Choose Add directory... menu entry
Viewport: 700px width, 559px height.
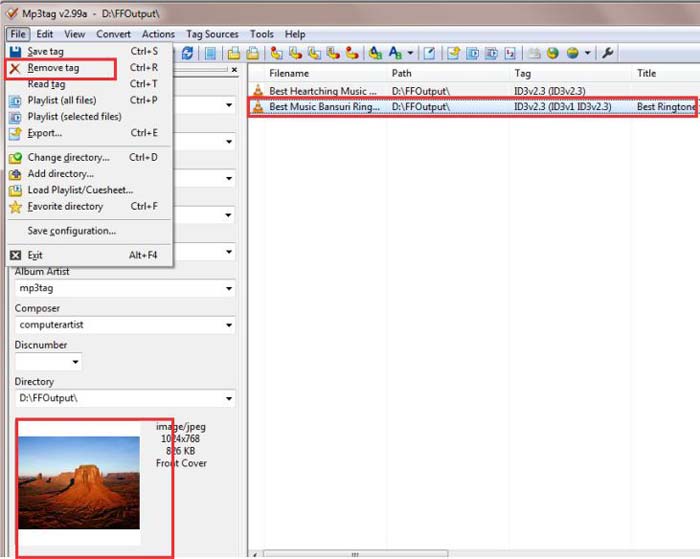click(x=89, y=174)
